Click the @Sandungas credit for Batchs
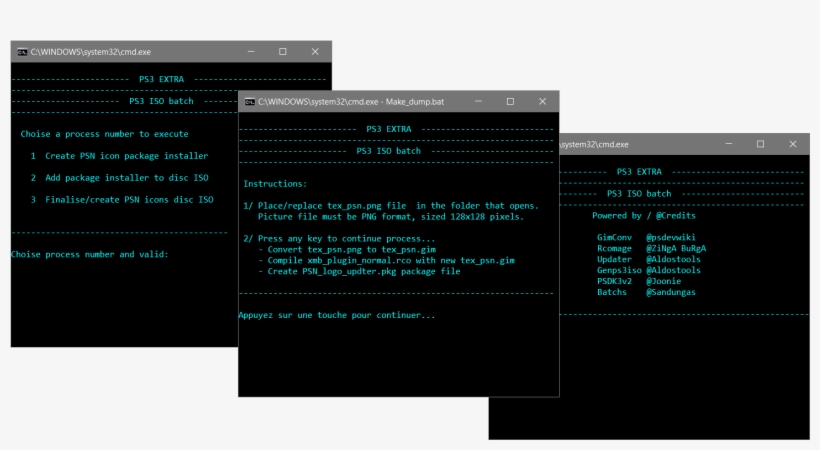The width and height of the screenshot is (820, 450). (x=671, y=292)
